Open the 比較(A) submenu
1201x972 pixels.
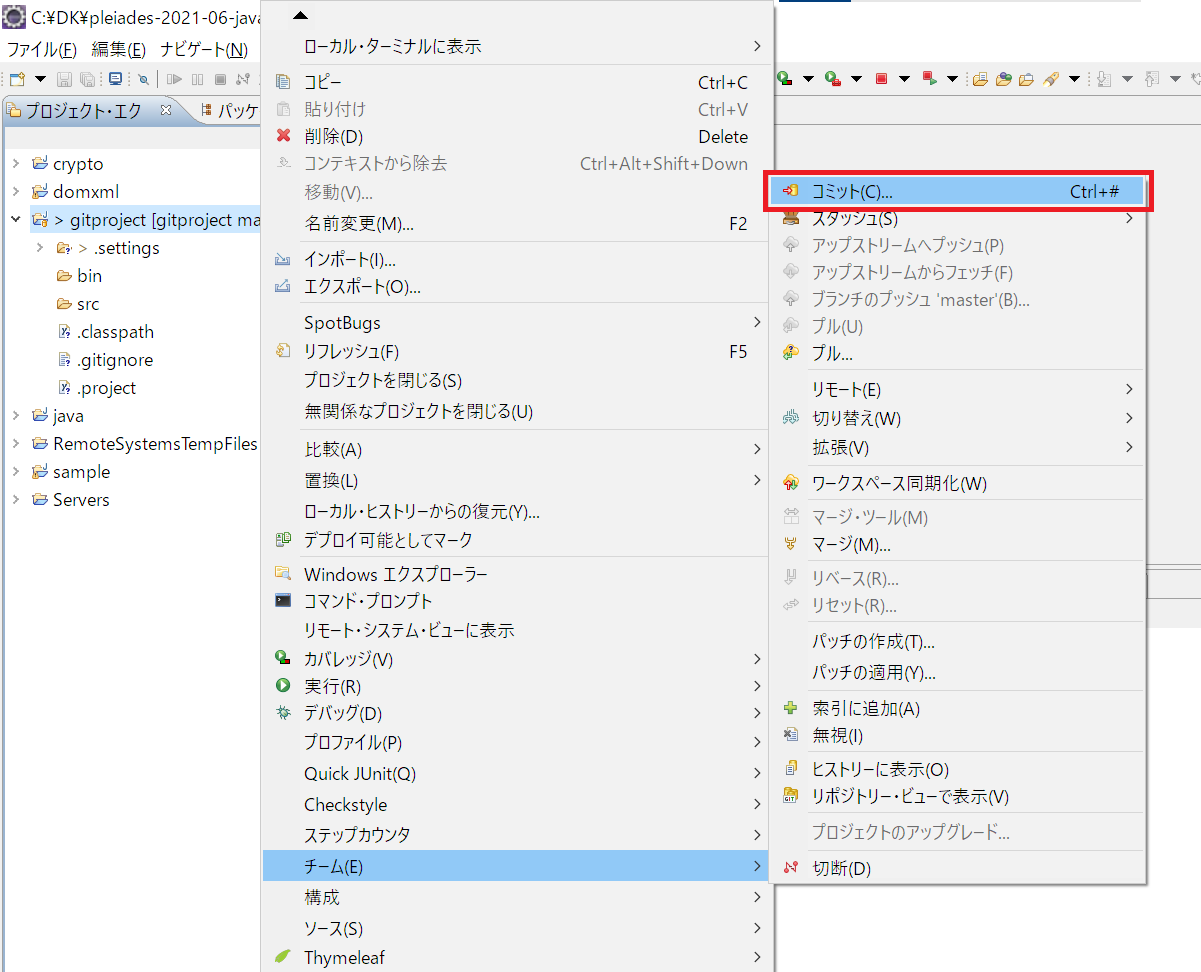(x=515, y=449)
